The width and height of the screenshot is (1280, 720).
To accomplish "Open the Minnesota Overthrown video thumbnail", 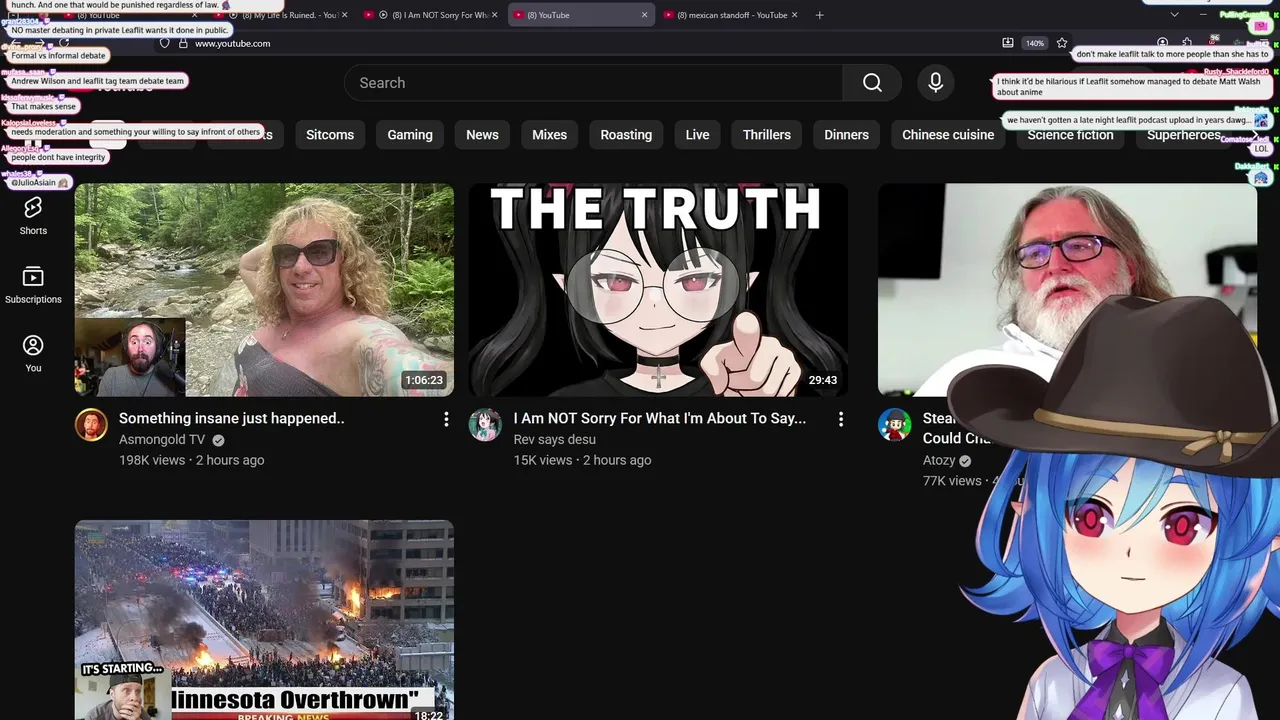I will coord(264,620).
